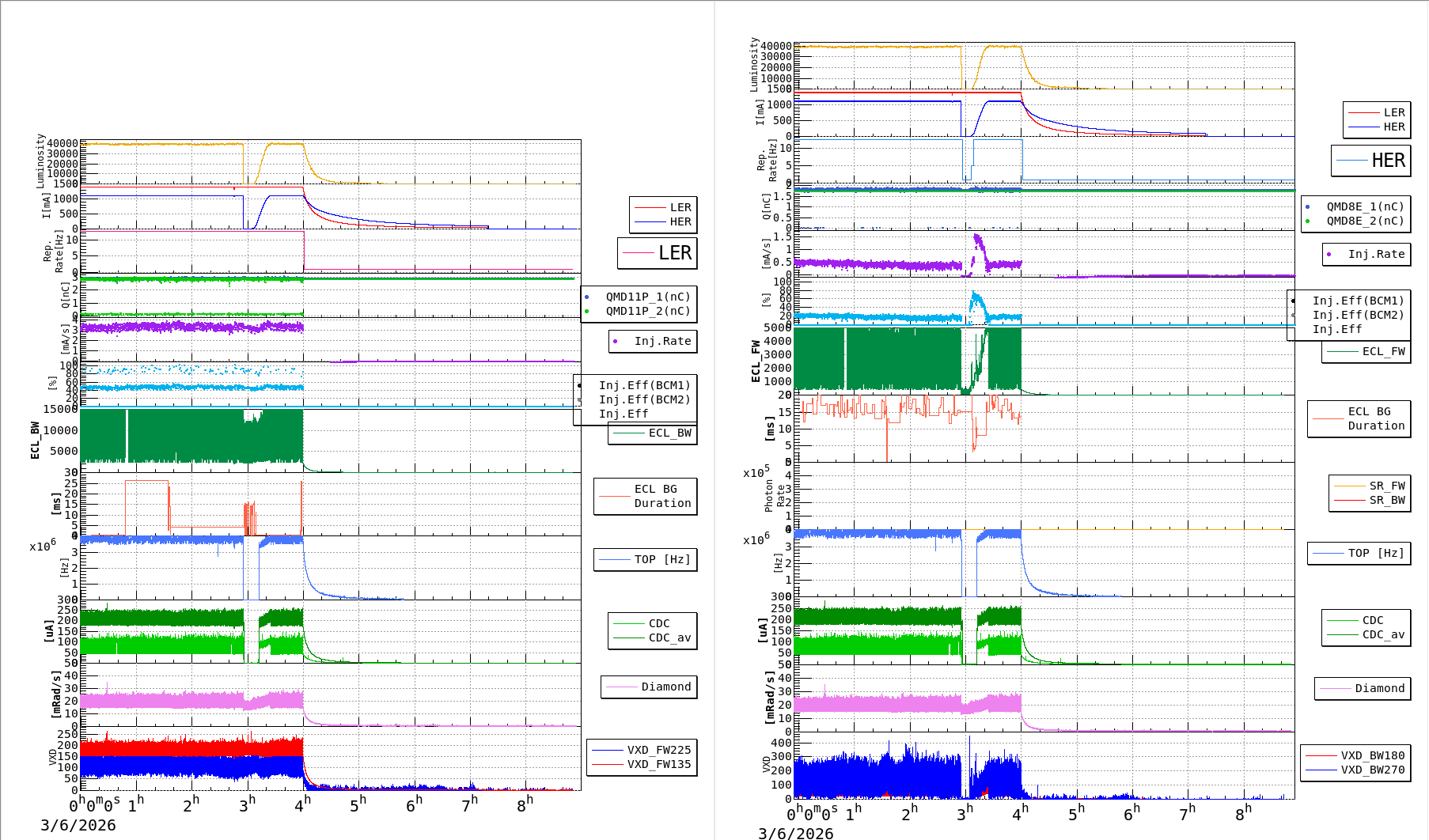
Task: Select the VXD_BW270 legend entry
Action: [1355, 770]
